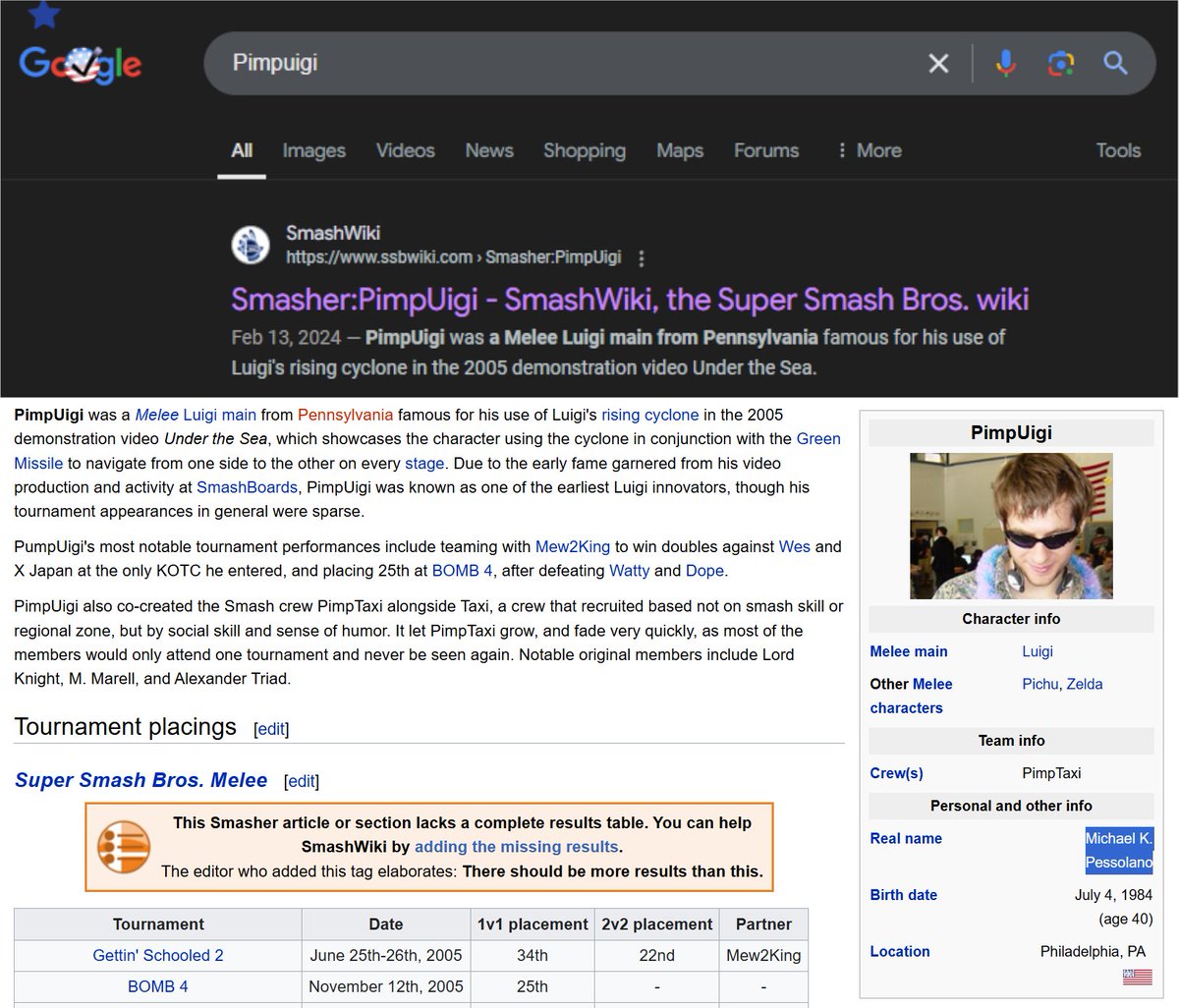Click the Birth date infobox label

pos(904,895)
